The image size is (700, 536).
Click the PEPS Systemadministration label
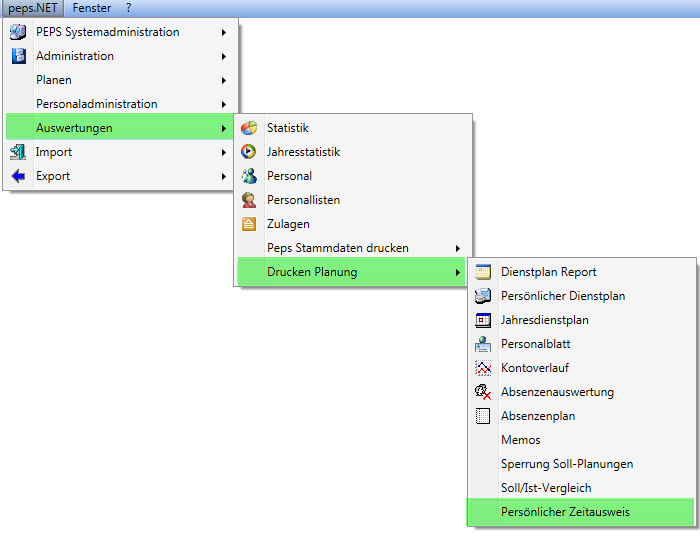pyautogui.click(x=108, y=32)
